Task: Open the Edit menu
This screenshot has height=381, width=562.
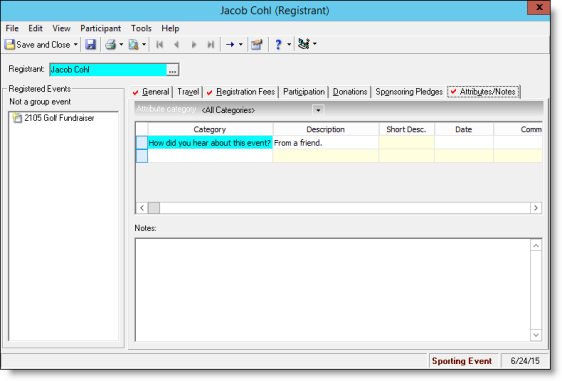Action: click(x=35, y=28)
